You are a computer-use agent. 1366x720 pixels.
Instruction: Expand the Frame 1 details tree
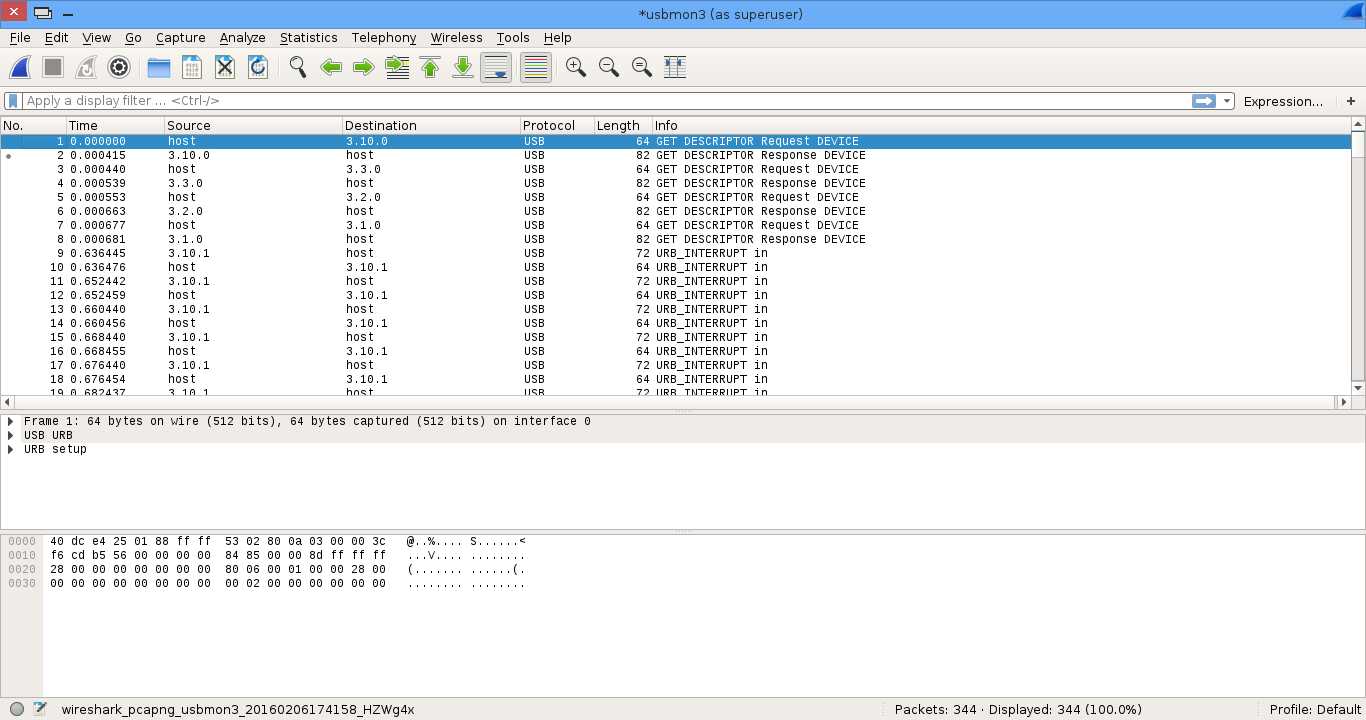point(11,422)
